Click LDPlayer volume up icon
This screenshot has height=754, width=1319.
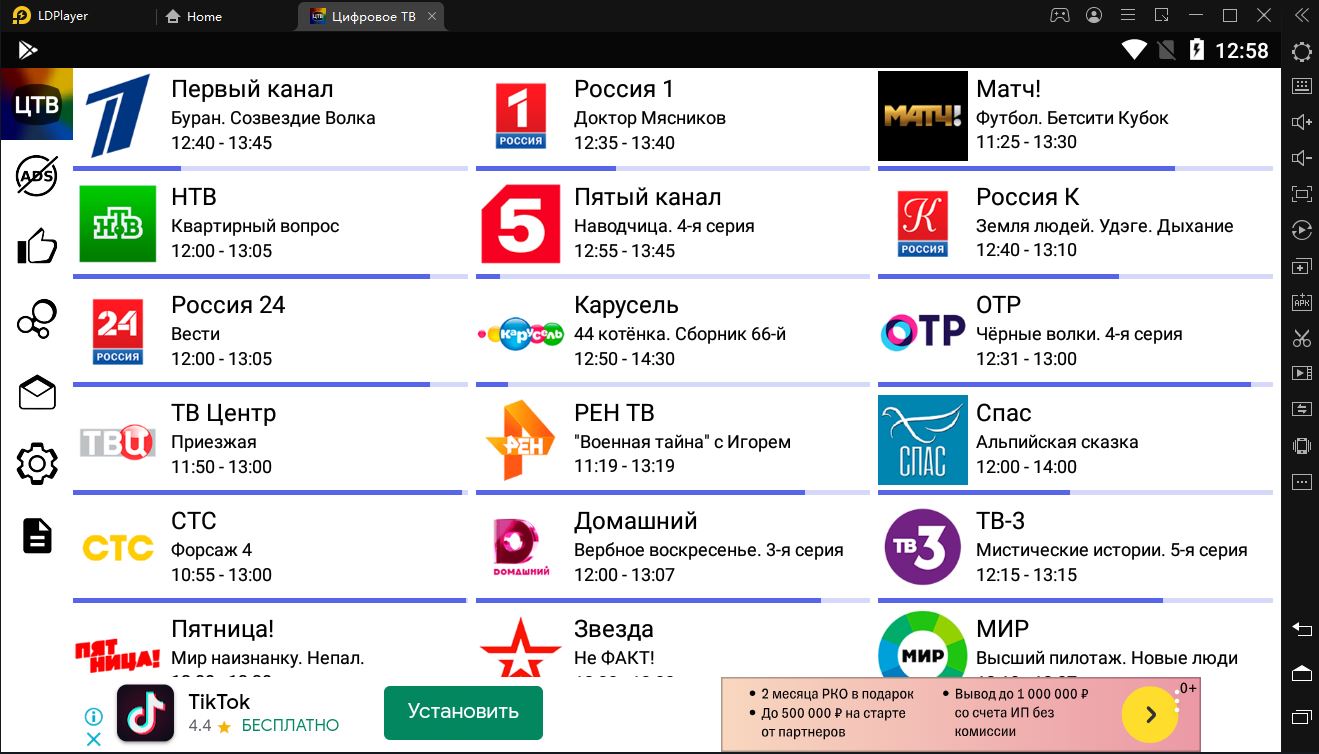click(x=1301, y=121)
